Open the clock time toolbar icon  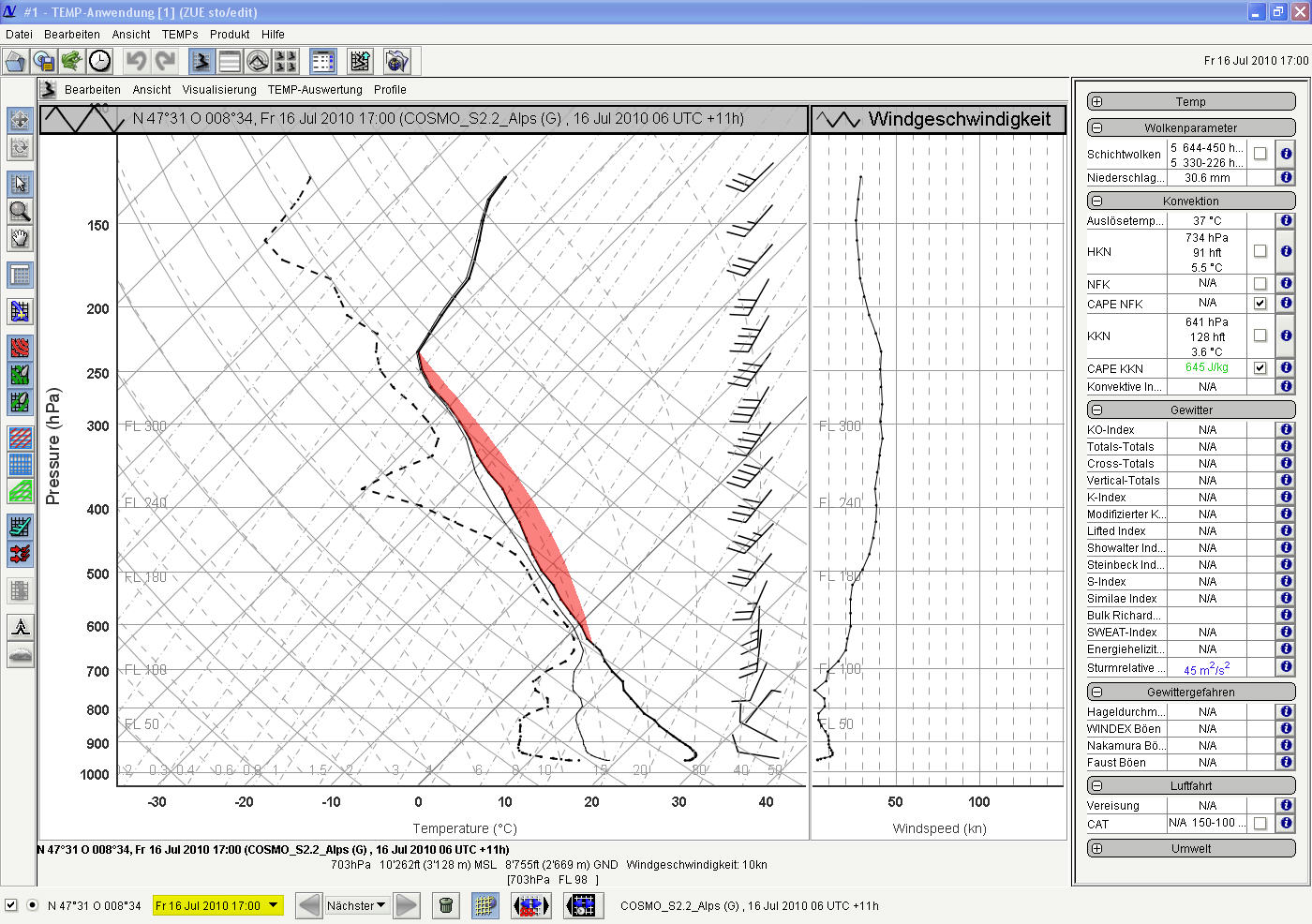99,62
